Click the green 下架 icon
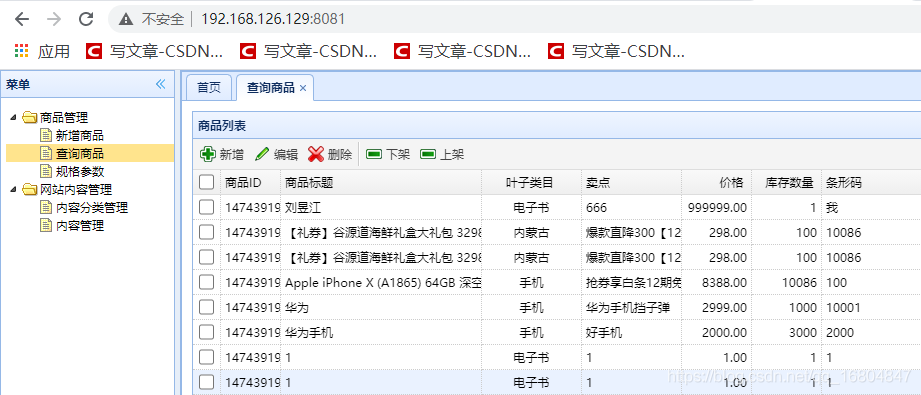 pos(374,154)
